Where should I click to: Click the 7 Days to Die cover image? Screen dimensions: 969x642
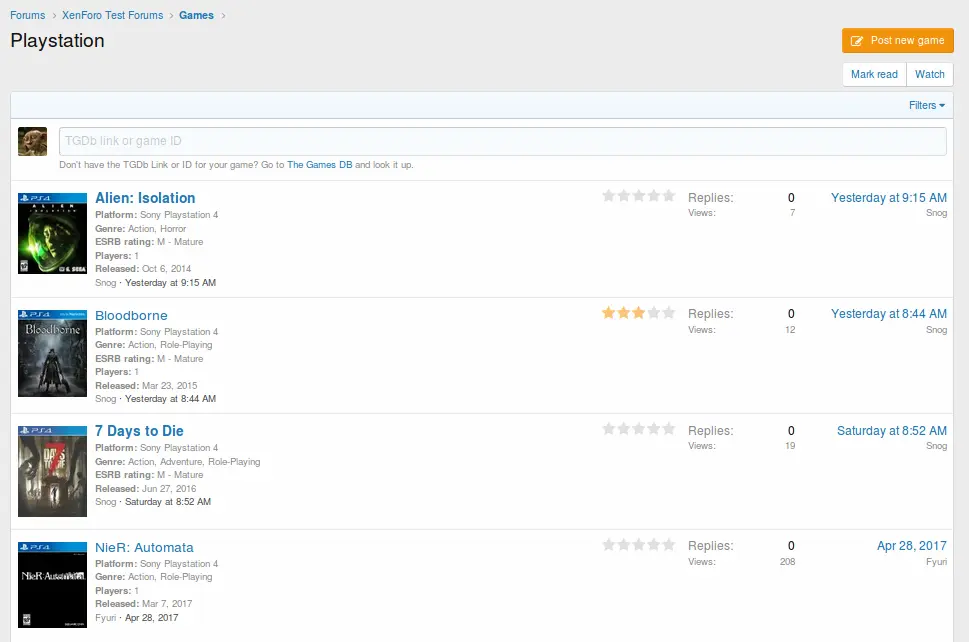click(52, 469)
